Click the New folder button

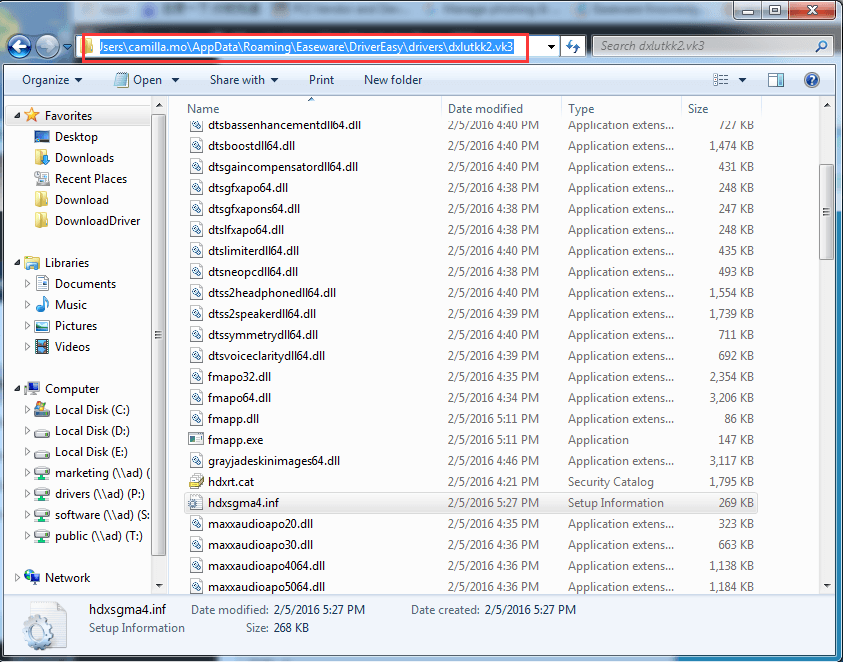point(393,80)
